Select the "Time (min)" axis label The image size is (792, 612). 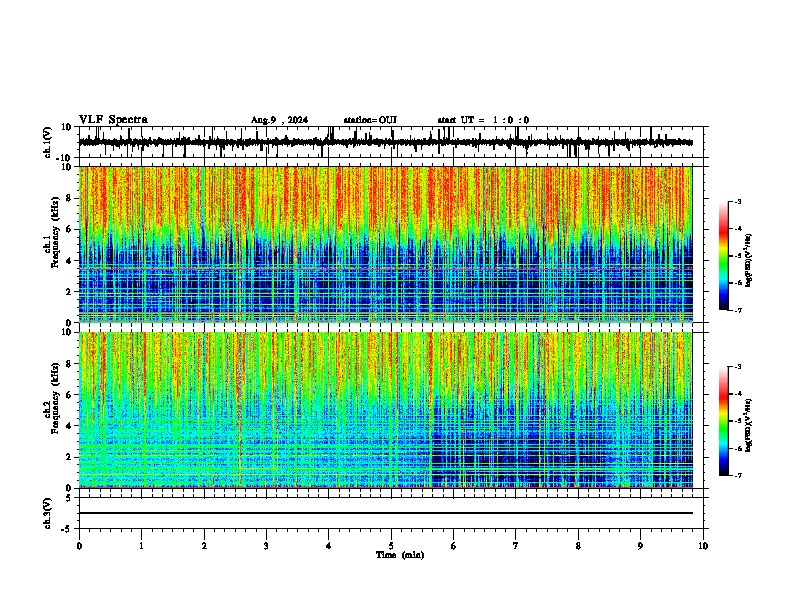tap(400, 555)
